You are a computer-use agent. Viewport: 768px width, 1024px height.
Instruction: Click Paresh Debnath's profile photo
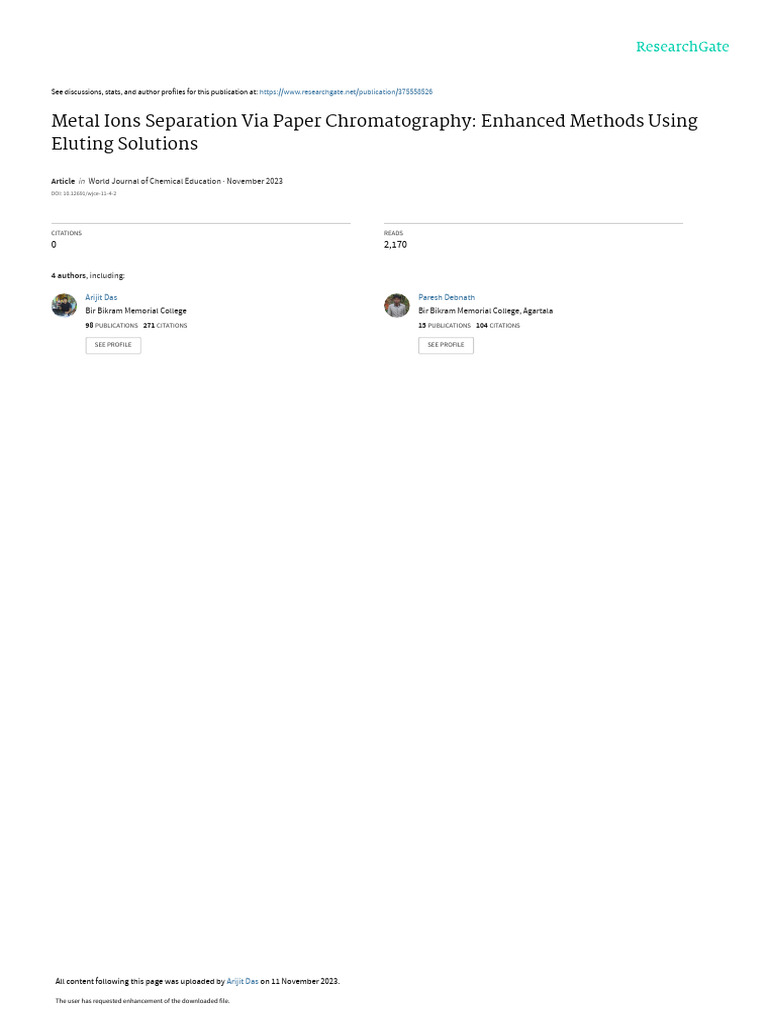click(397, 306)
